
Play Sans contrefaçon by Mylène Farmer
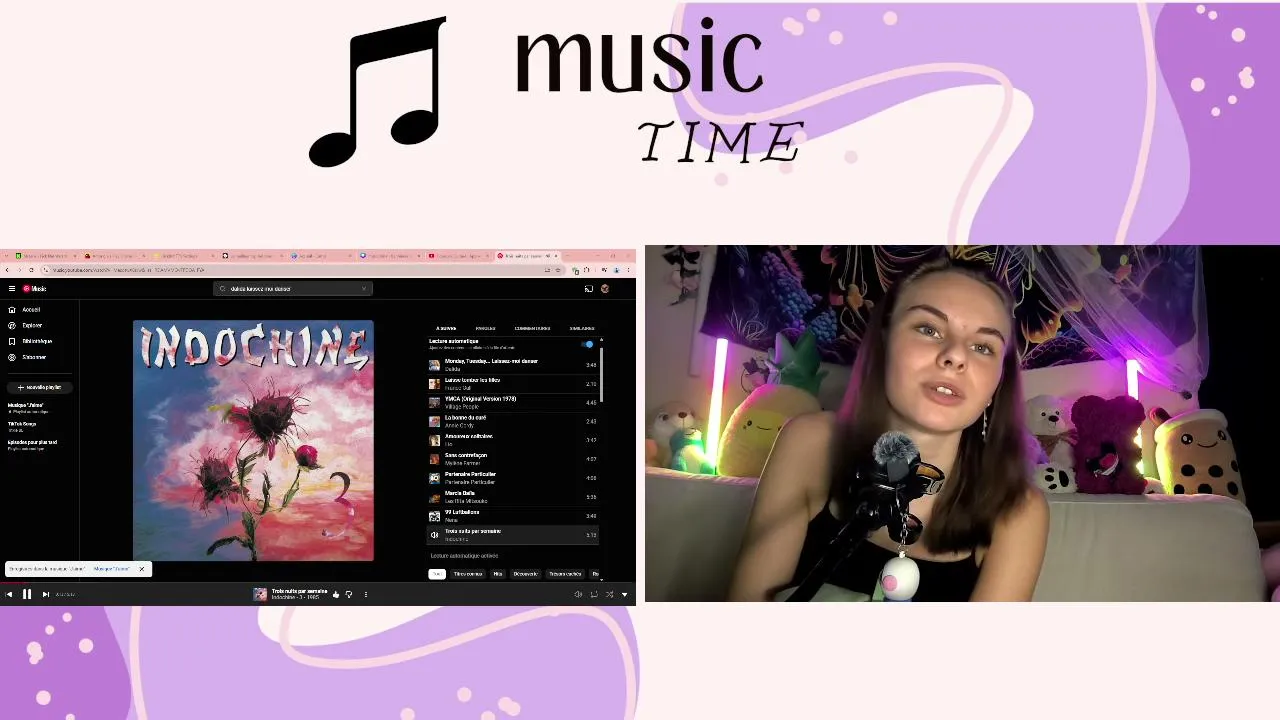click(x=513, y=459)
